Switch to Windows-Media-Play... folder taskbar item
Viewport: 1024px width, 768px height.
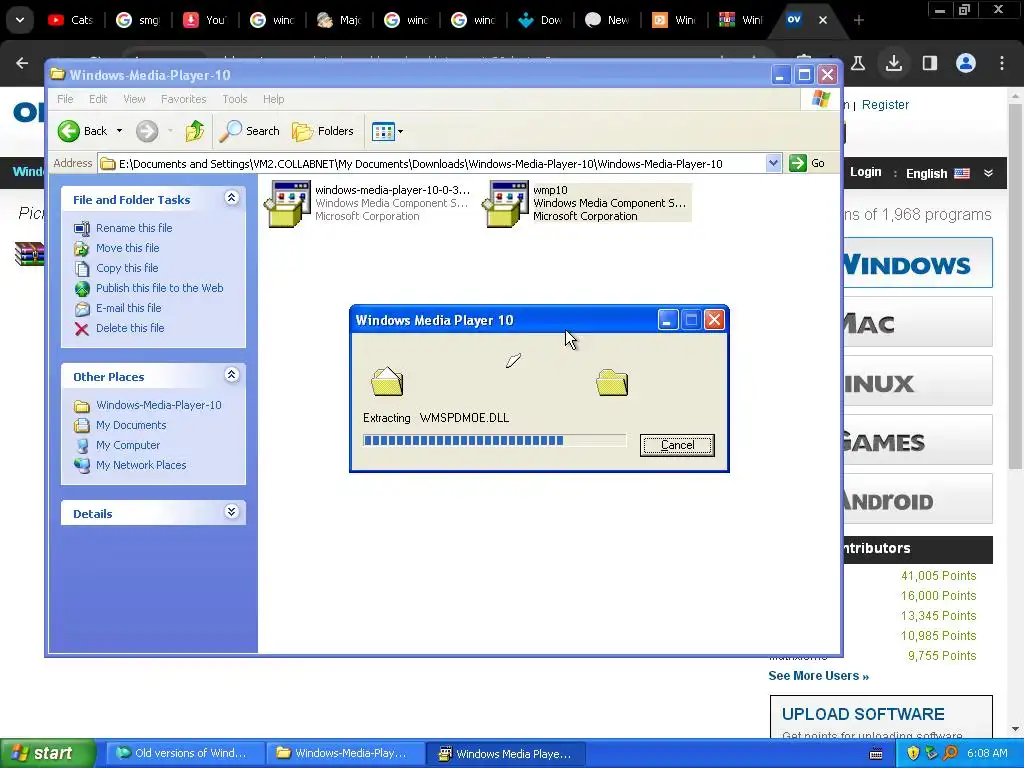pyautogui.click(x=345, y=754)
